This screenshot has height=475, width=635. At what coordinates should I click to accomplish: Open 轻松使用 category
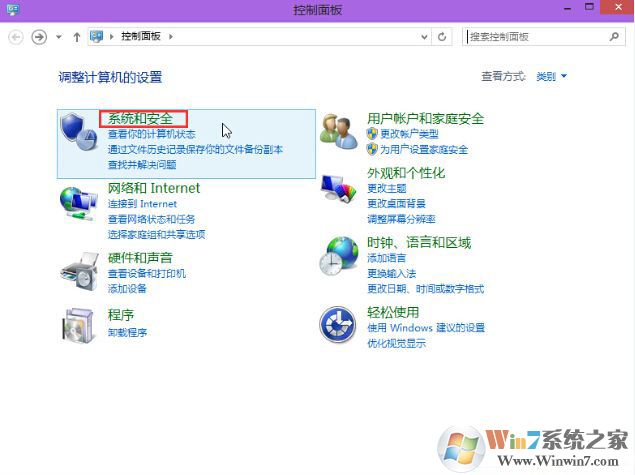click(393, 312)
